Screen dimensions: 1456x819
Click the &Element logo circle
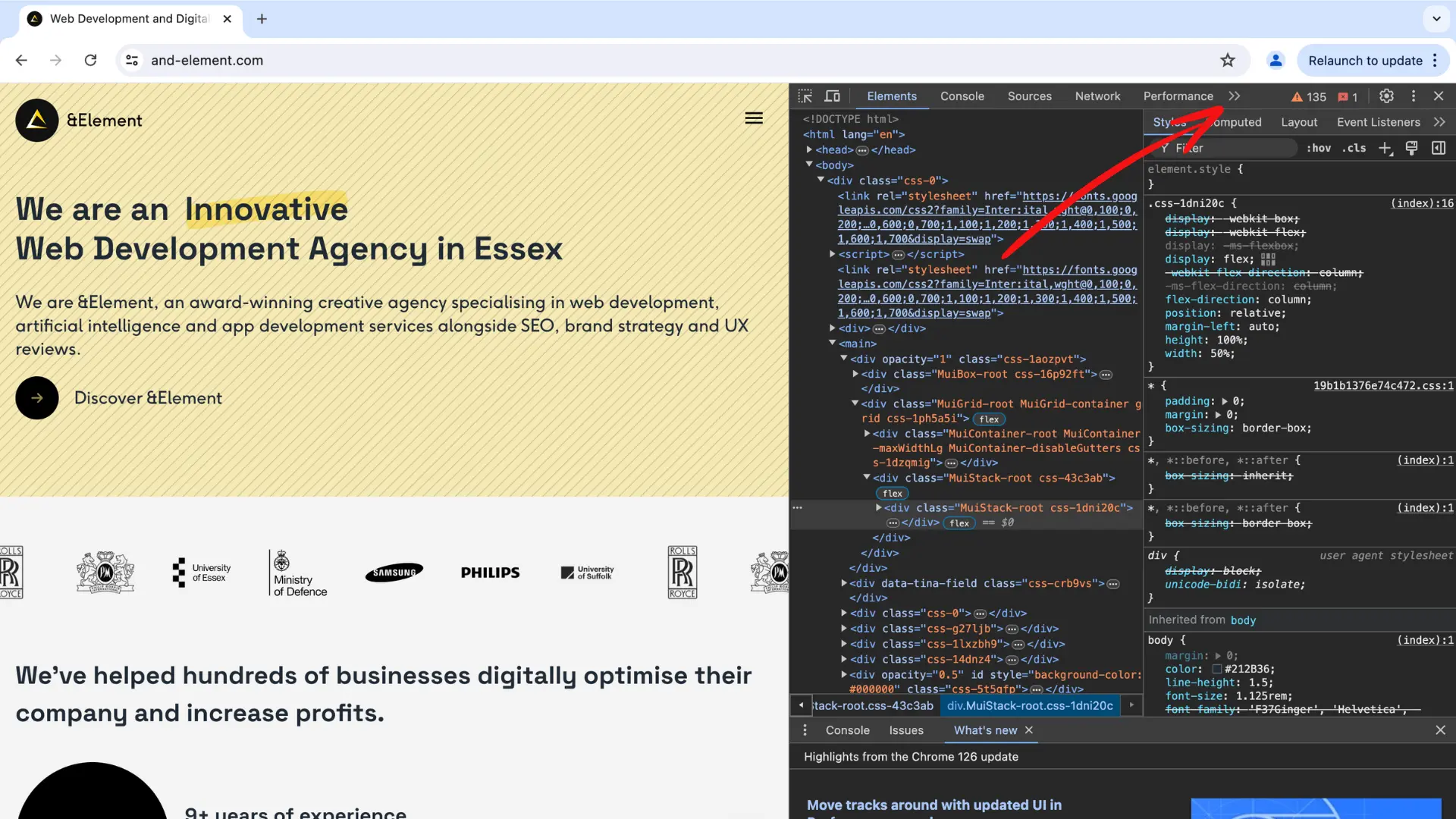tap(37, 120)
